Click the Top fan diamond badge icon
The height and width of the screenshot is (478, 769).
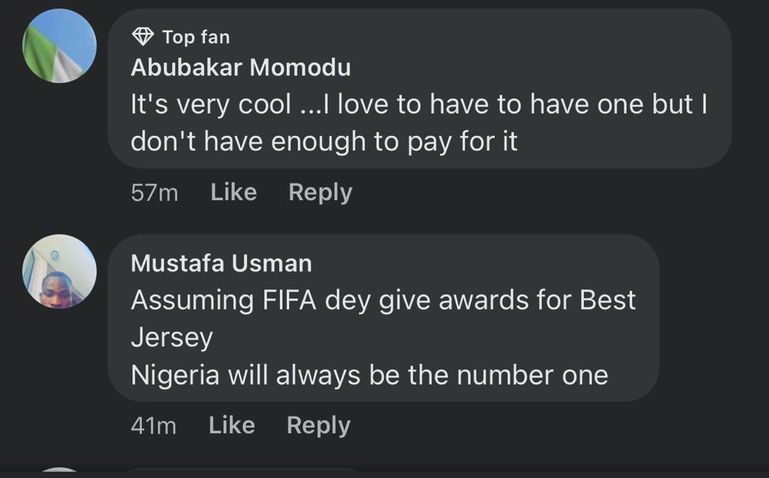coord(142,37)
